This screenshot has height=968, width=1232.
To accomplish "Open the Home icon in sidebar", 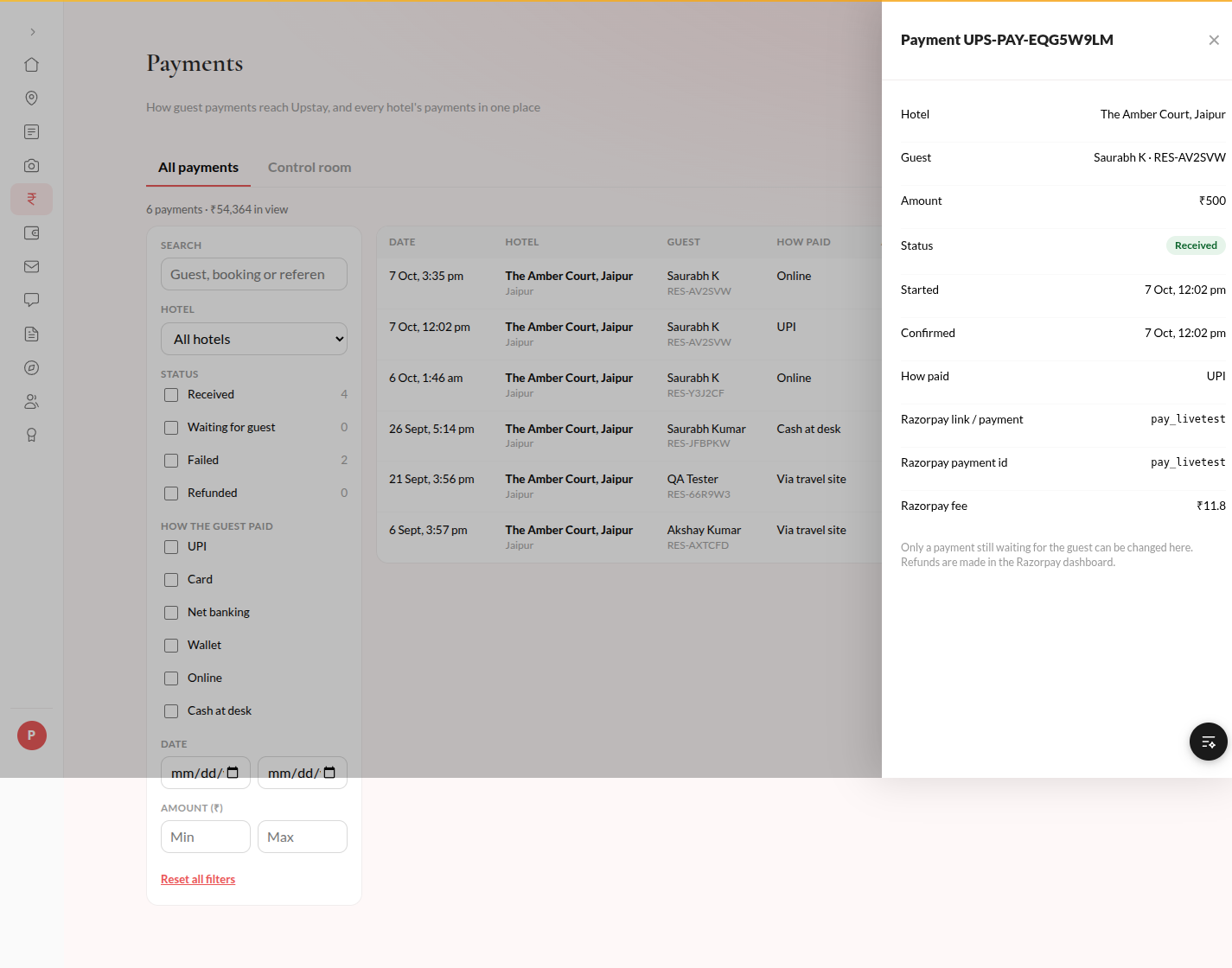I will click(x=32, y=65).
